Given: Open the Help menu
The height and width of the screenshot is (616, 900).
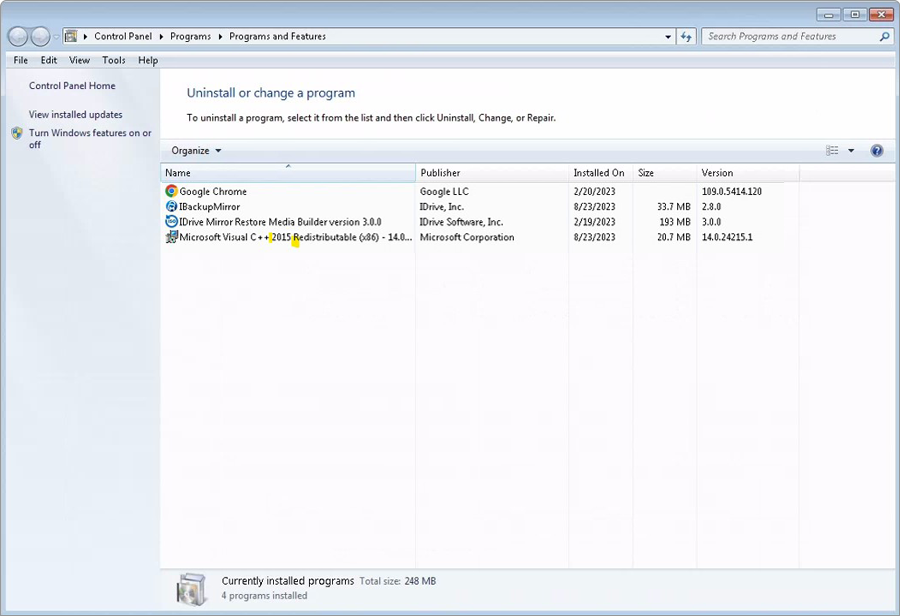Looking at the screenshot, I should (x=148, y=60).
